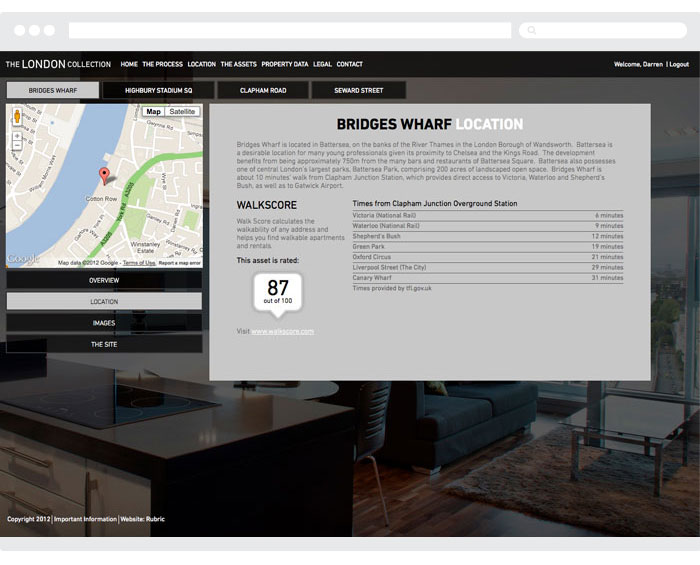This screenshot has height=565, width=700.
Task: Select the Map view toggle
Action: 154,112
